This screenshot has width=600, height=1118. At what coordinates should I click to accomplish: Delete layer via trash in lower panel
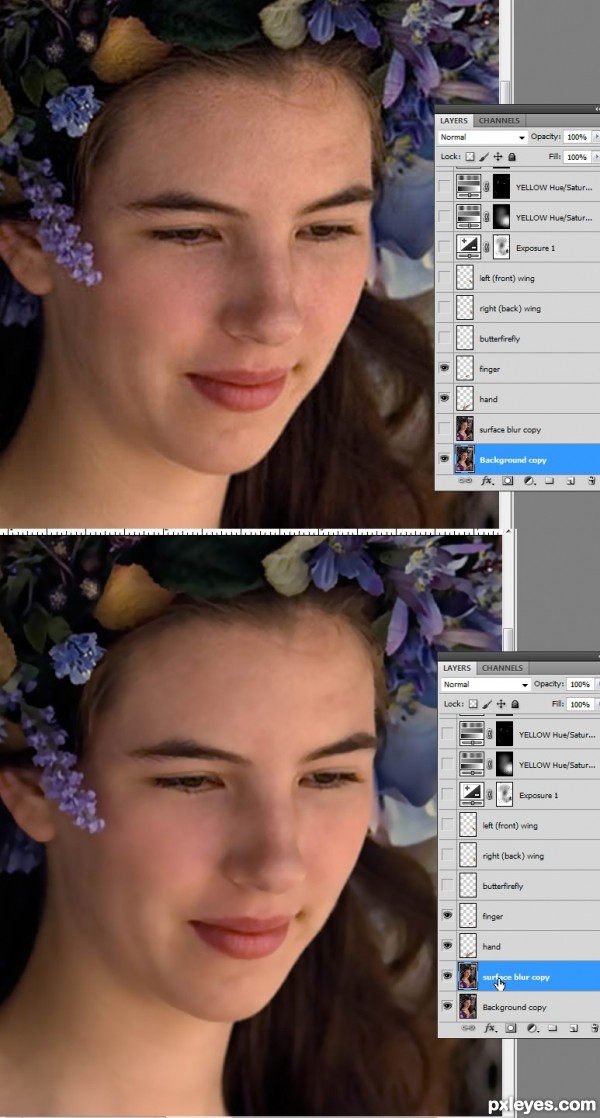[x=593, y=1028]
